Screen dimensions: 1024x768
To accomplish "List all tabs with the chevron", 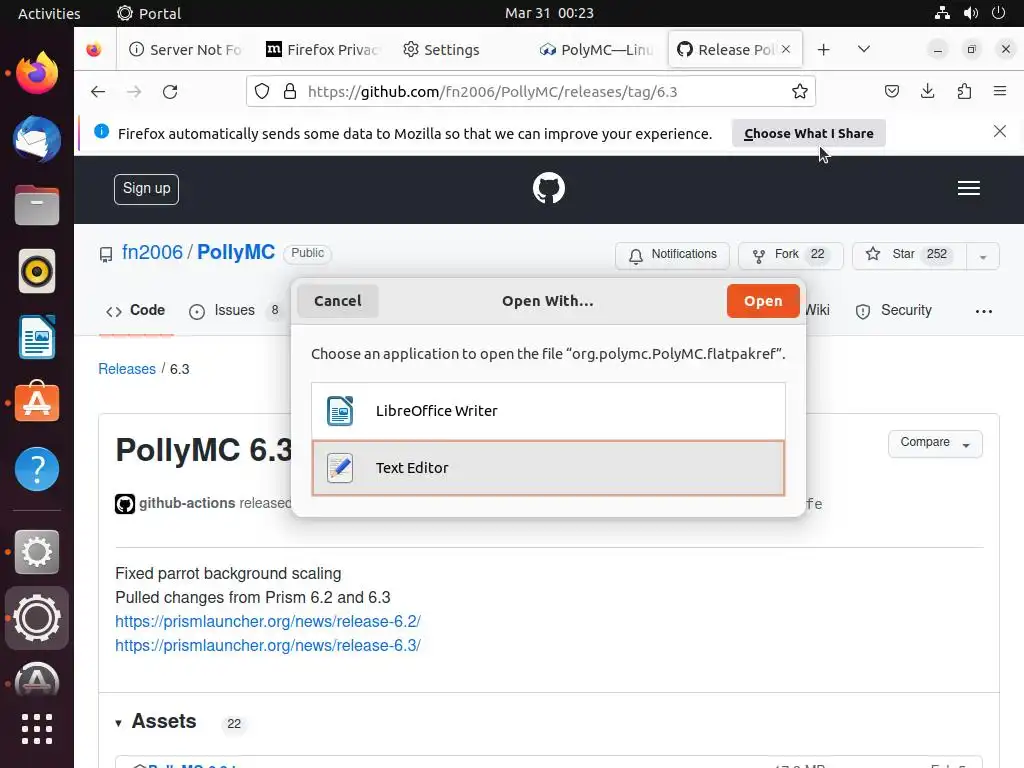I will coord(863,49).
